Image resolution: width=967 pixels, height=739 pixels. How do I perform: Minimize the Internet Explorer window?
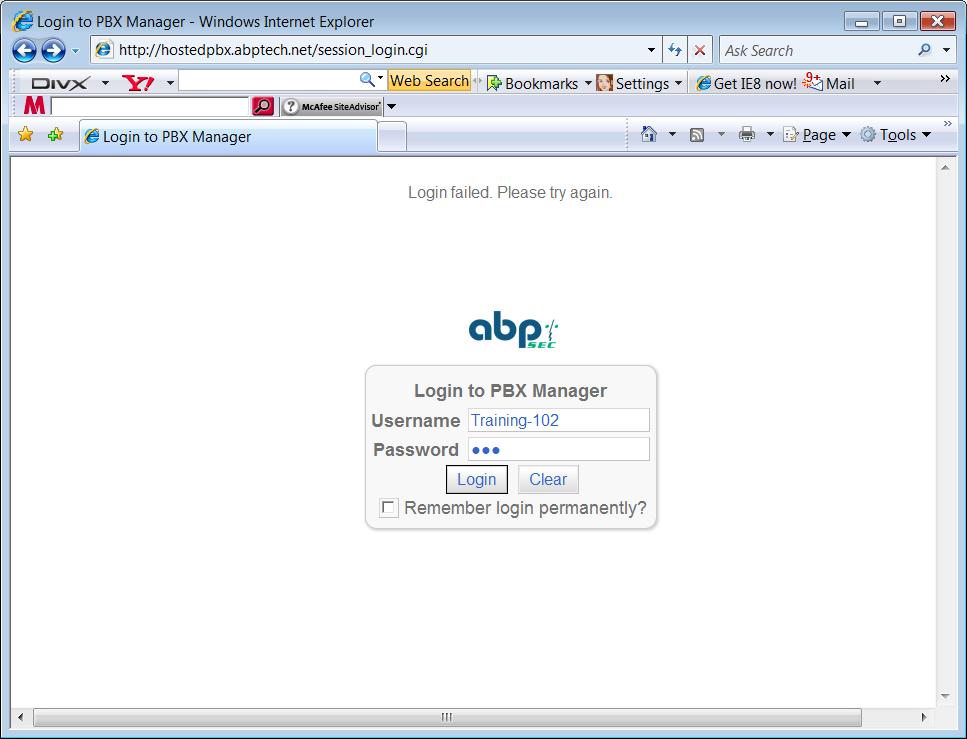point(862,21)
